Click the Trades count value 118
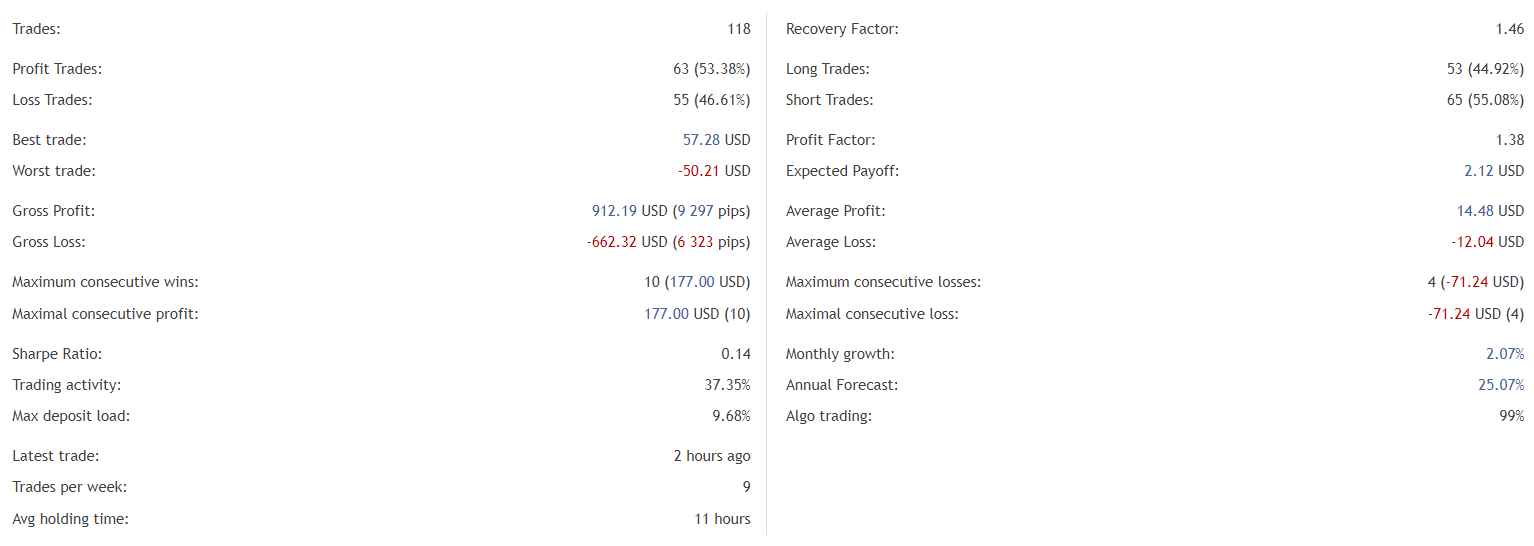The width and height of the screenshot is (1534, 546). tap(739, 29)
